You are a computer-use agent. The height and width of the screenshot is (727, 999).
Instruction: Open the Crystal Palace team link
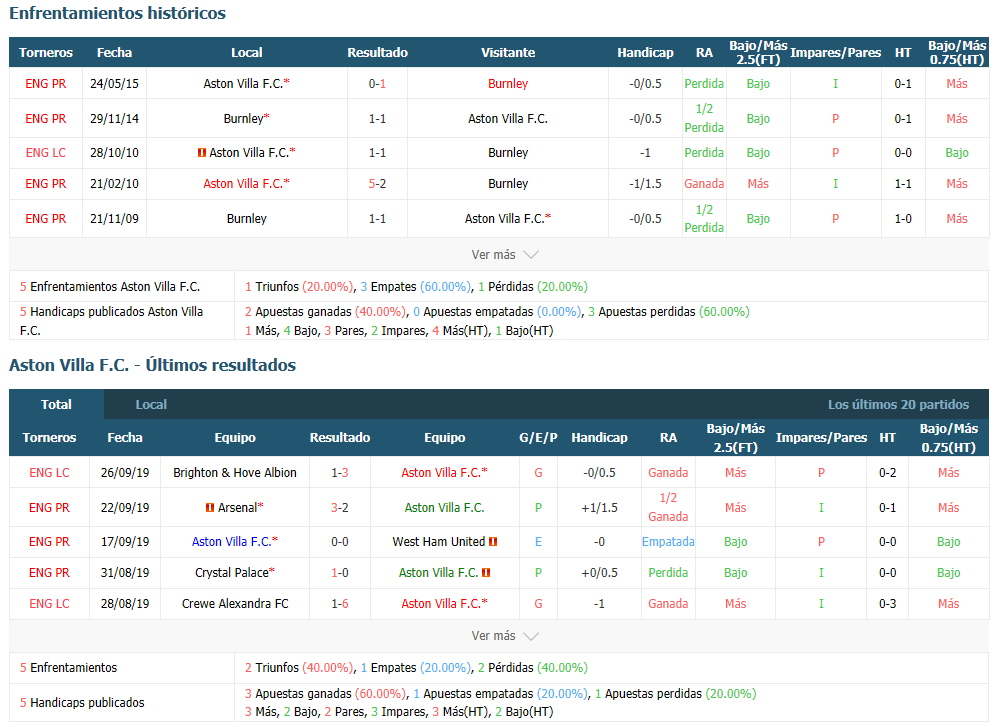(x=232, y=573)
